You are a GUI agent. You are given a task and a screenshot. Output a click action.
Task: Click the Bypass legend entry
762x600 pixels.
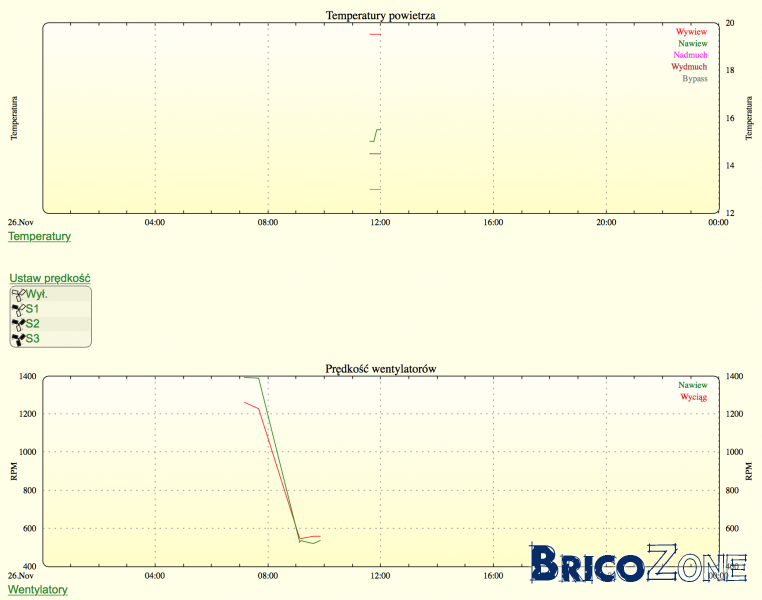click(695, 79)
